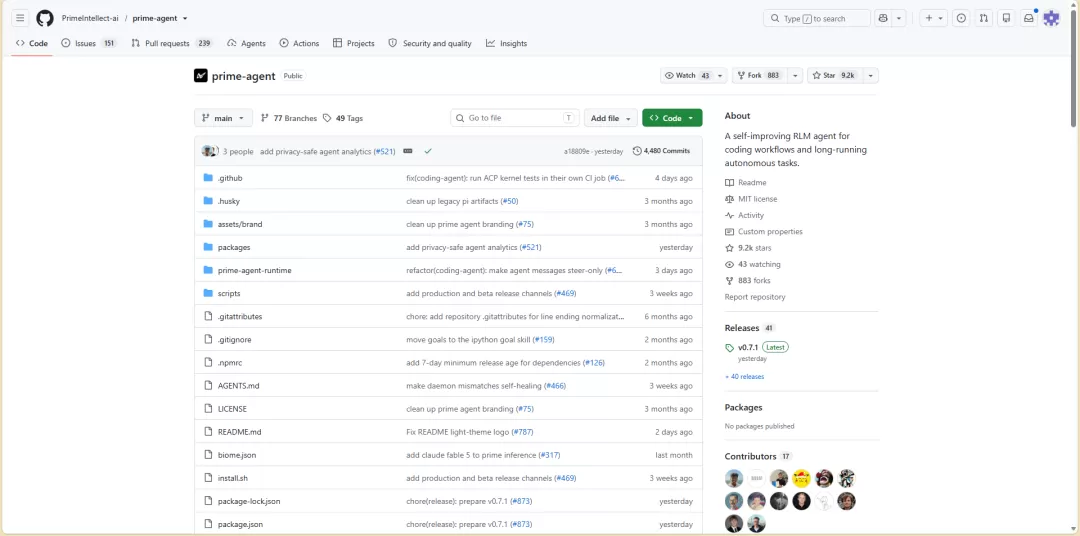Open the README.md file
The image size is (1080, 536).
coord(239,432)
